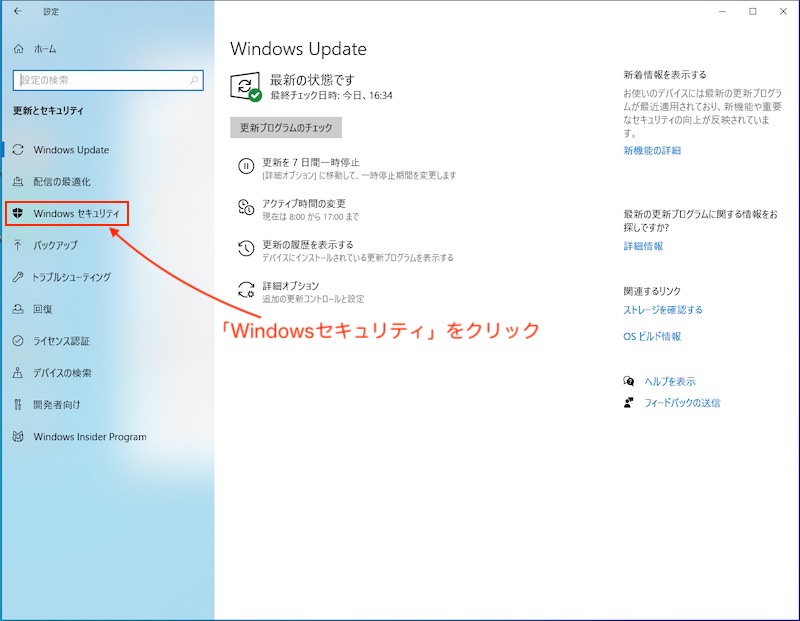Open ライセンス認証 page

tap(61, 341)
